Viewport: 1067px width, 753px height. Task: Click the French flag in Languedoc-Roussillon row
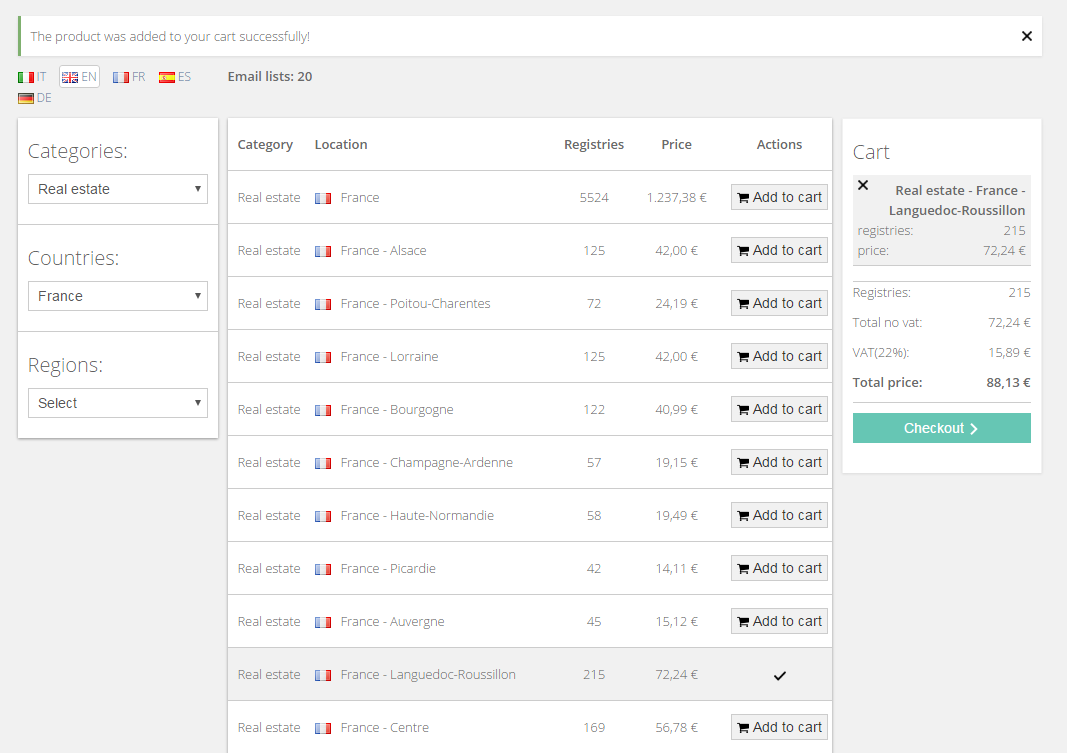pos(323,675)
